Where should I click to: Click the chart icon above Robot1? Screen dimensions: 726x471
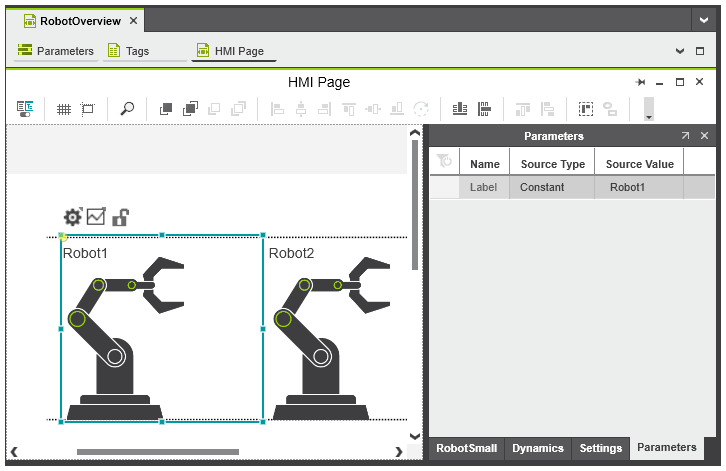[96, 217]
